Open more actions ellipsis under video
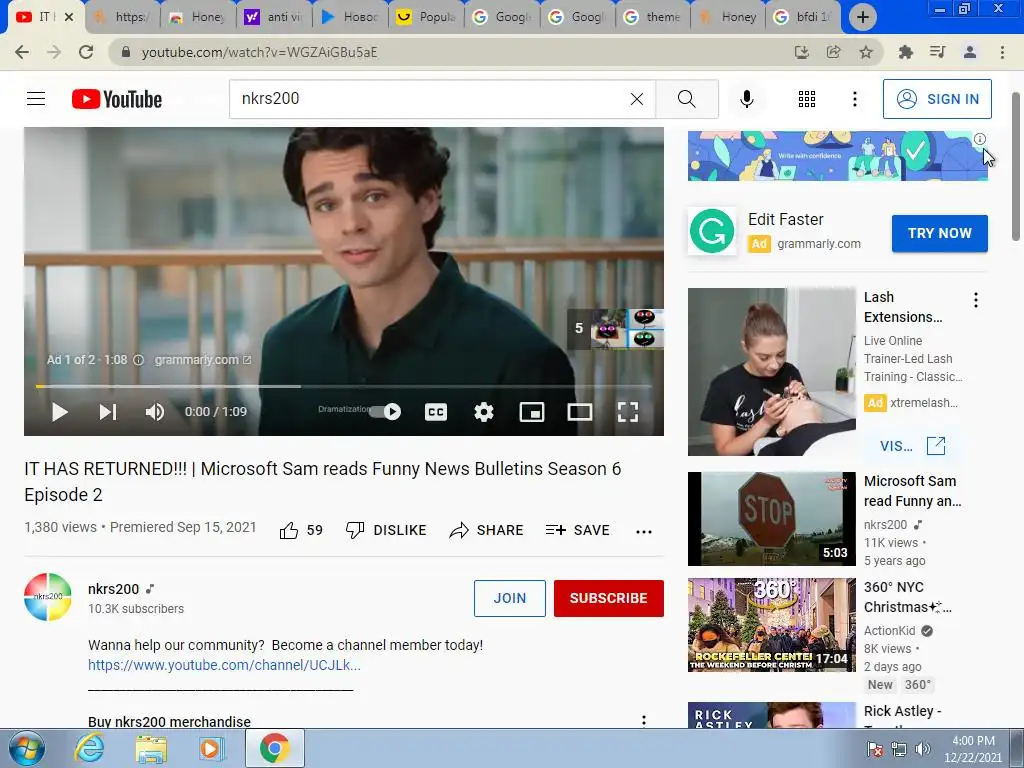This screenshot has height=768, width=1024. coord(644,532)
